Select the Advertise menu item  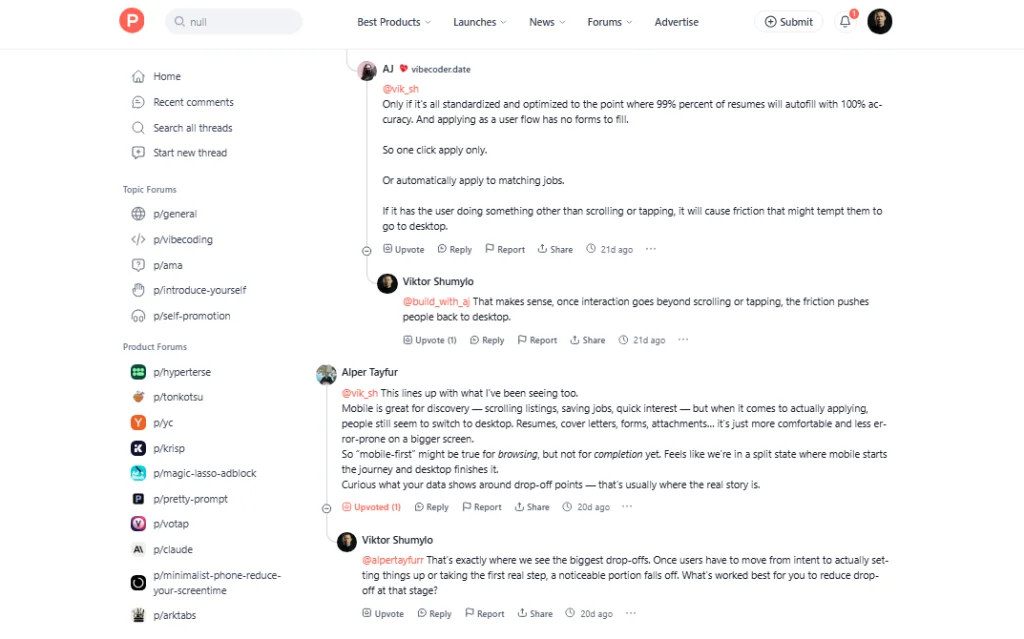click(x=676, y=21)
